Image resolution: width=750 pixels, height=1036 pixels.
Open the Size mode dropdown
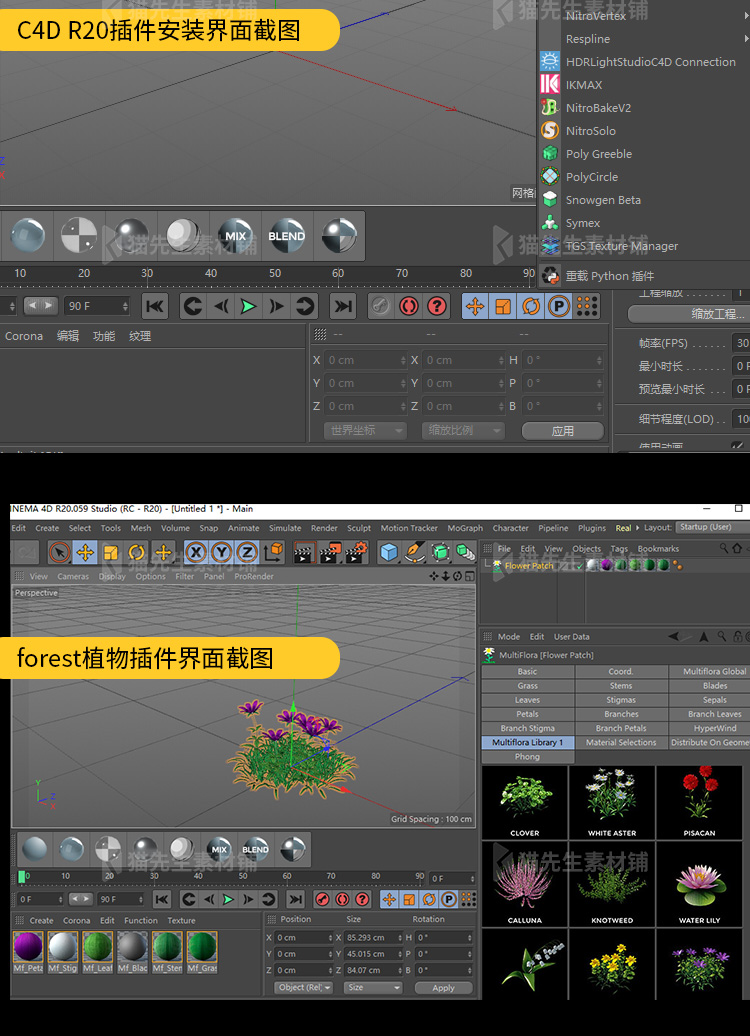coord(373,987)
